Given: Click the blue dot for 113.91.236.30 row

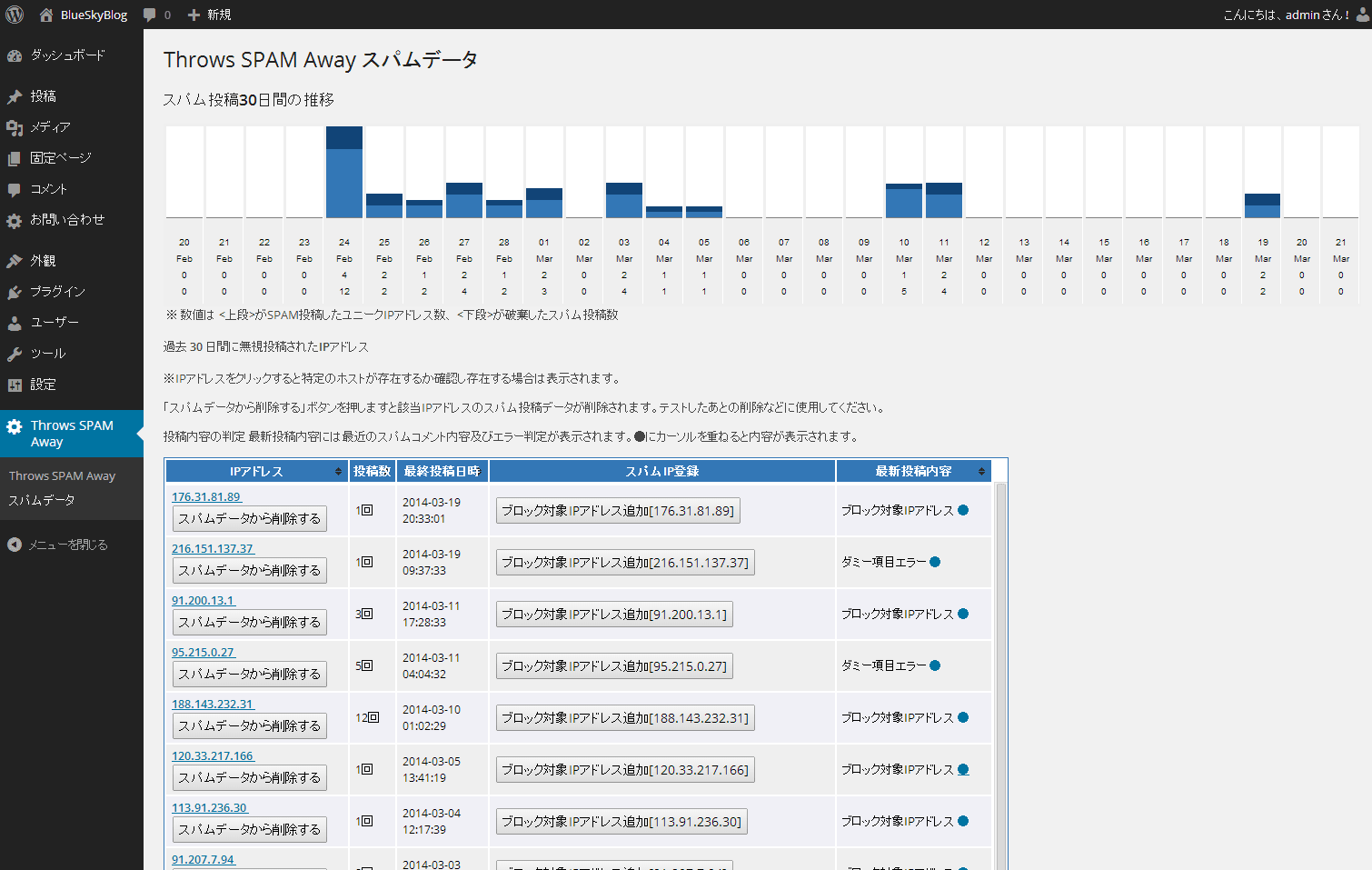Looking at the screenshot, I should tap(963, 821).
